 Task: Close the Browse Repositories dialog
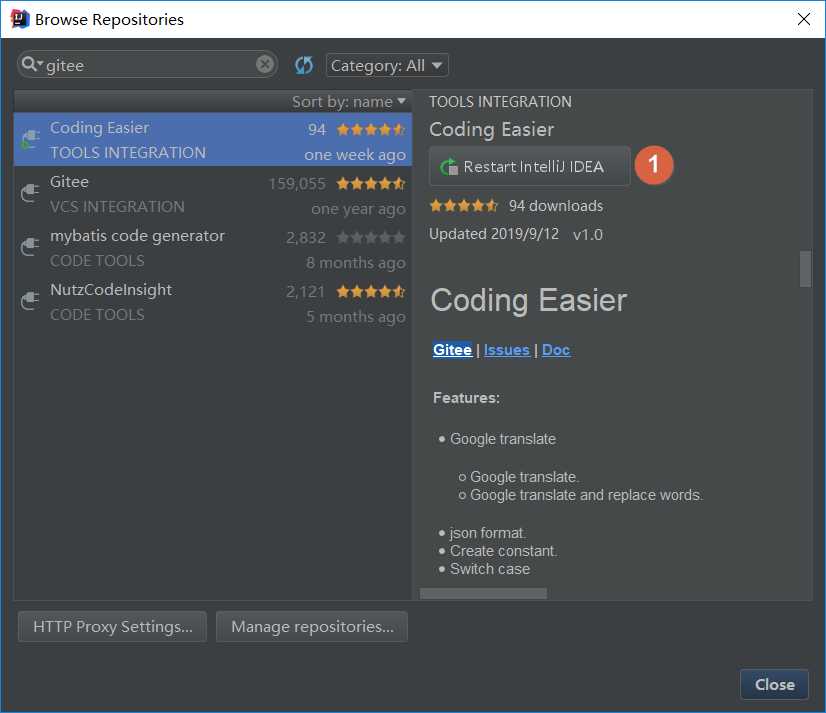pyautogui.click(x=774, y=684)
